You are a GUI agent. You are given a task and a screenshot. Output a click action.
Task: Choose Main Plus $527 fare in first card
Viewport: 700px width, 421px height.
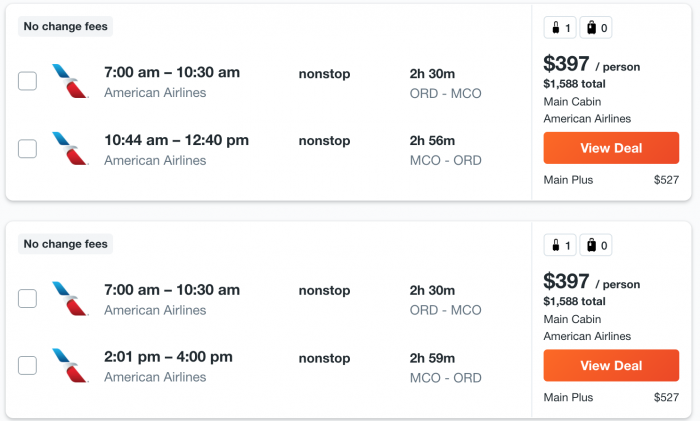611,180
